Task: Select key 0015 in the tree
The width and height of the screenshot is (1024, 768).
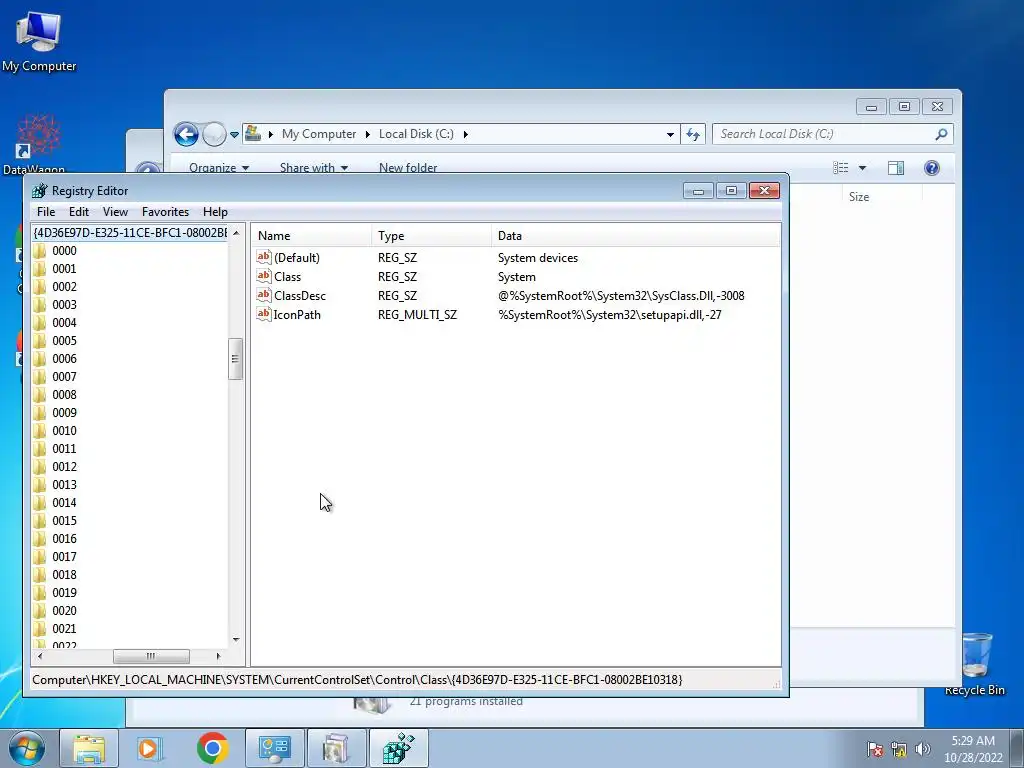Action: (x=64, y=520)
